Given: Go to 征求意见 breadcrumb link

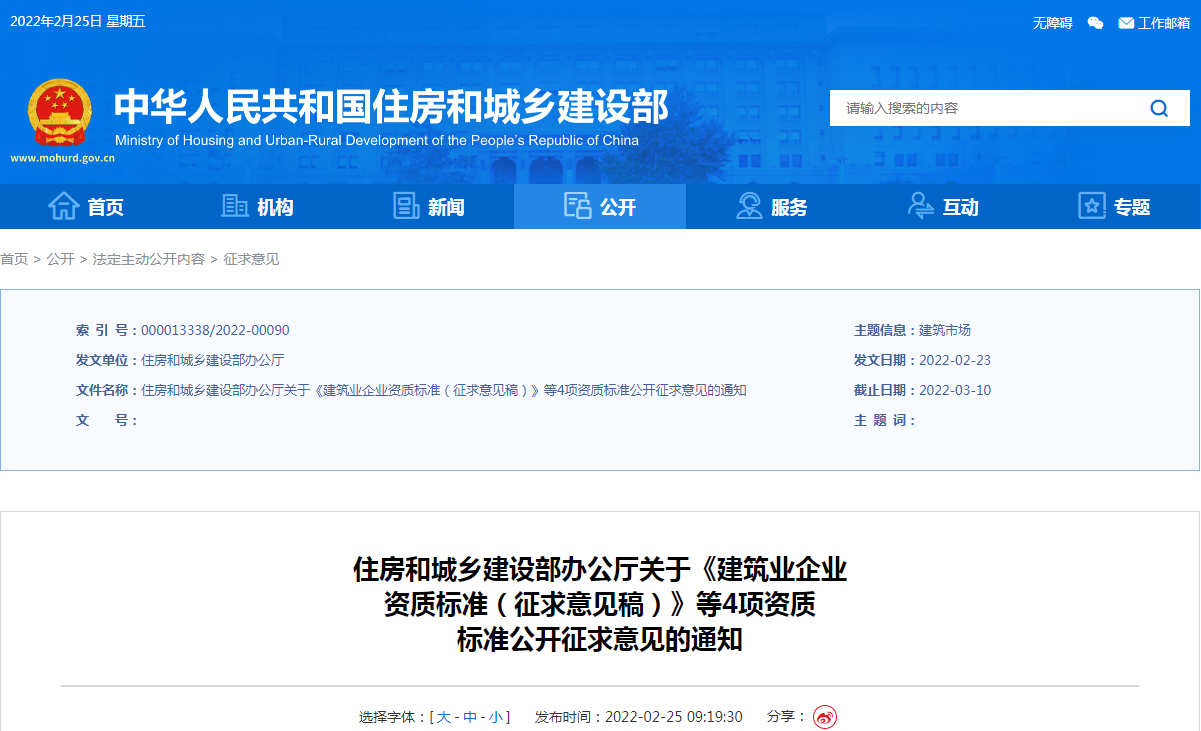Looking at the screenshot, I should coord(251,259).
